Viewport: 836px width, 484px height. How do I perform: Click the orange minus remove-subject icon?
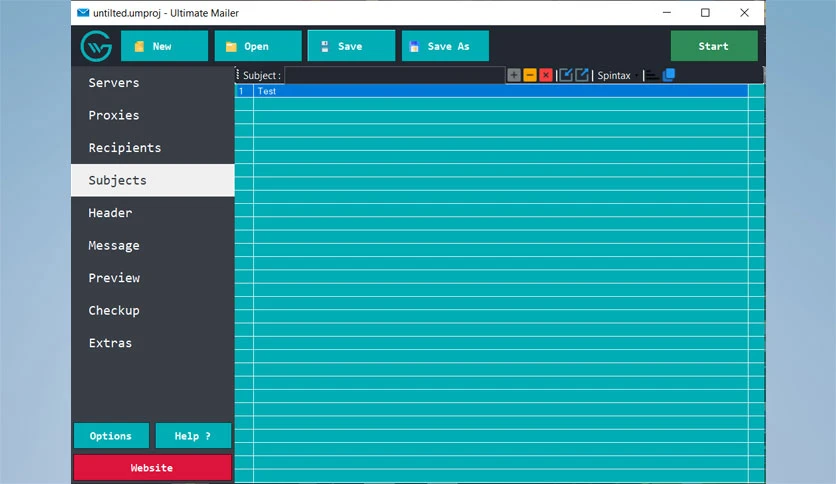529,75
